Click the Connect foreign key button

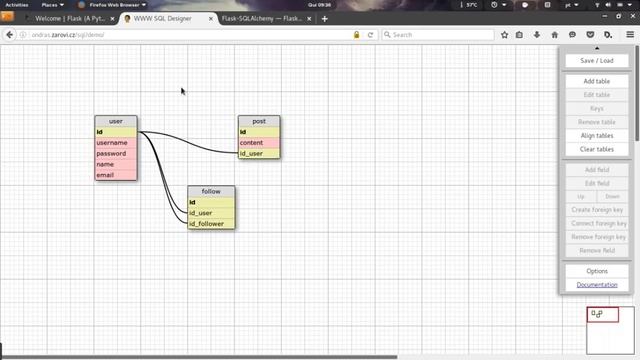click(597, 223)
